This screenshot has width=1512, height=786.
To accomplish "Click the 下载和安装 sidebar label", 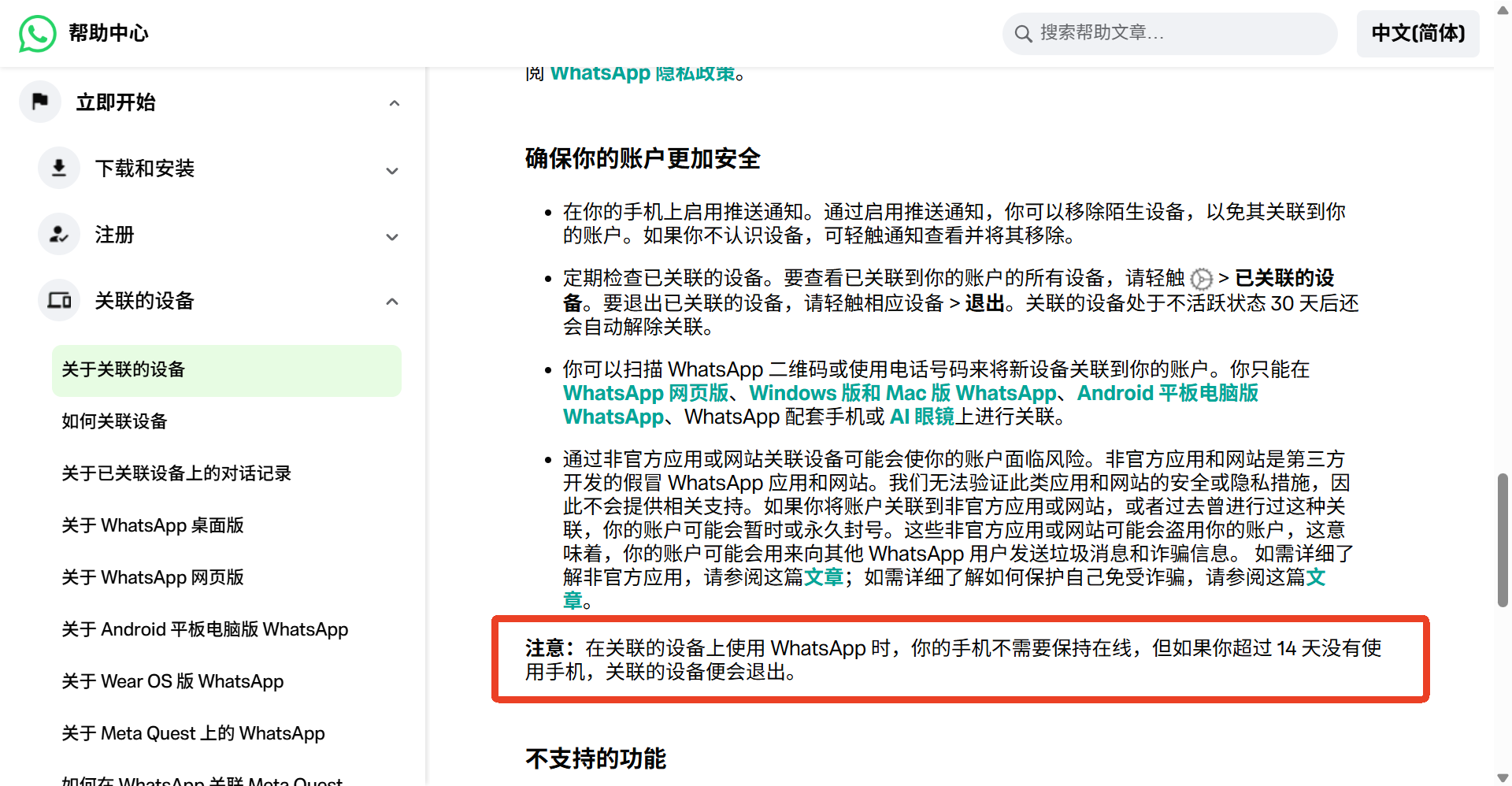I will [x=145, y=169].
